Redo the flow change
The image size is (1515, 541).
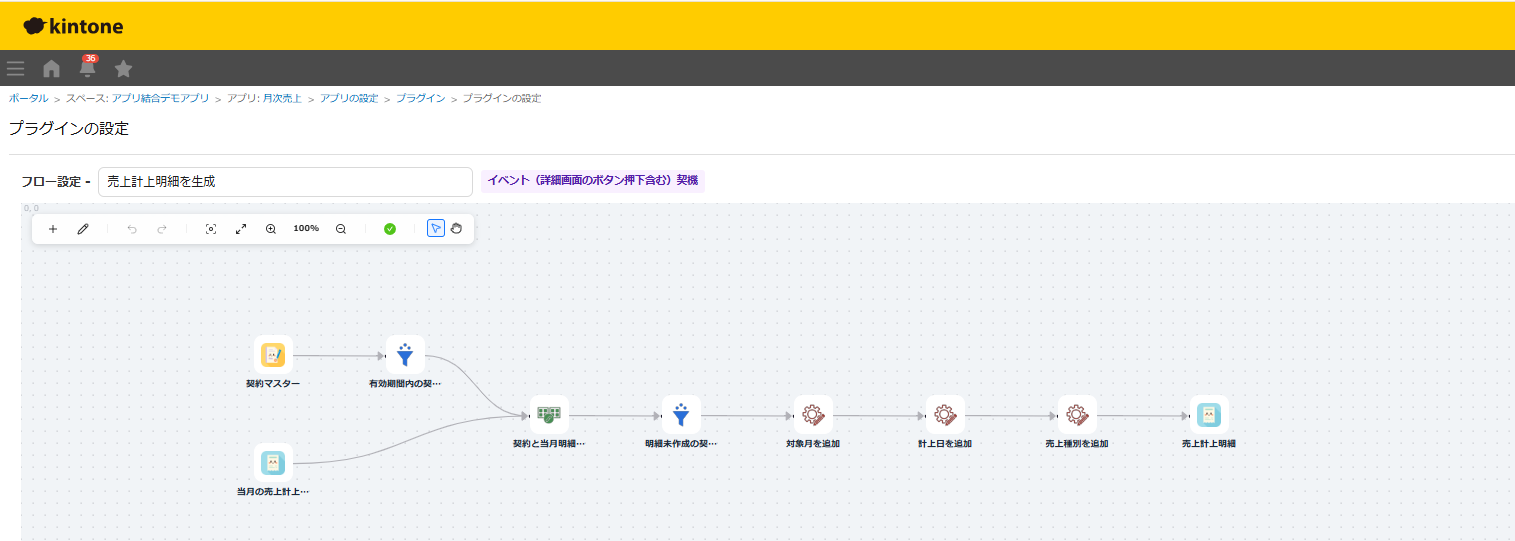[x=162, y=229]
